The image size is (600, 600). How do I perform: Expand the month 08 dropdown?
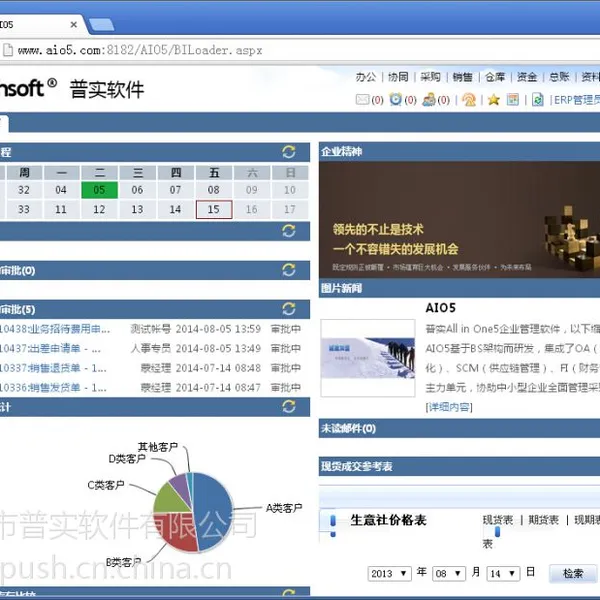click(448, 574)
